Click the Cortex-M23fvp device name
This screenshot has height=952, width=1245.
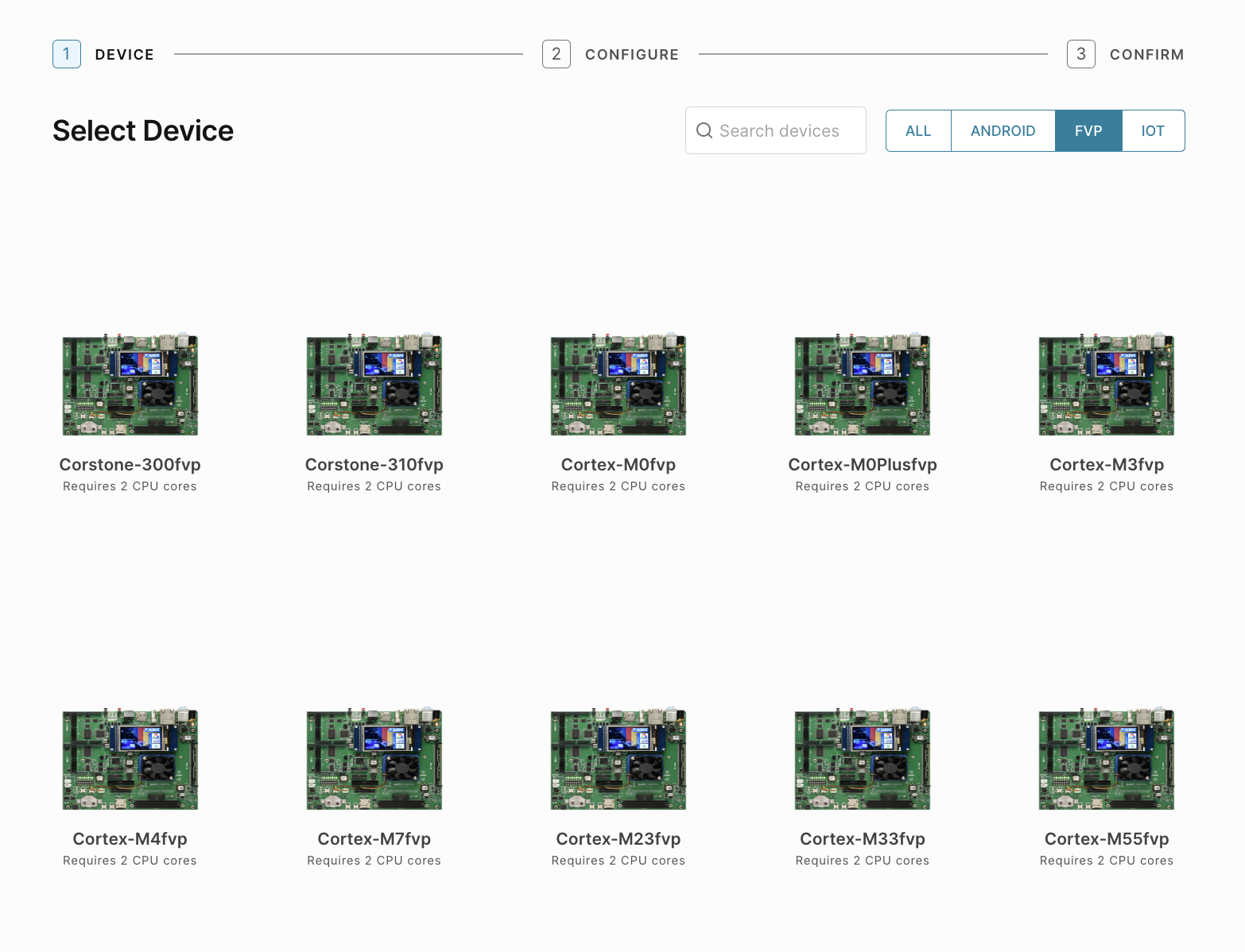point(619,839)
